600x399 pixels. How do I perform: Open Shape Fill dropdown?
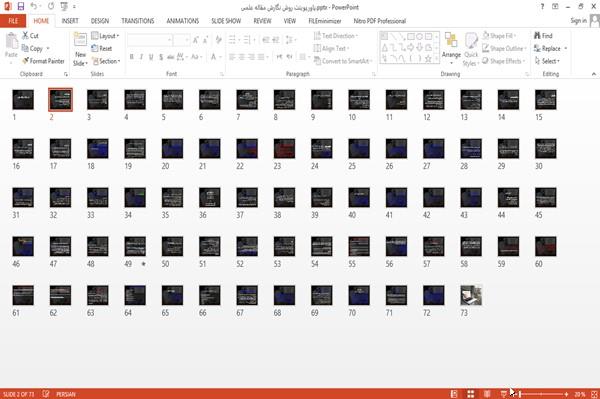point(499,36)
